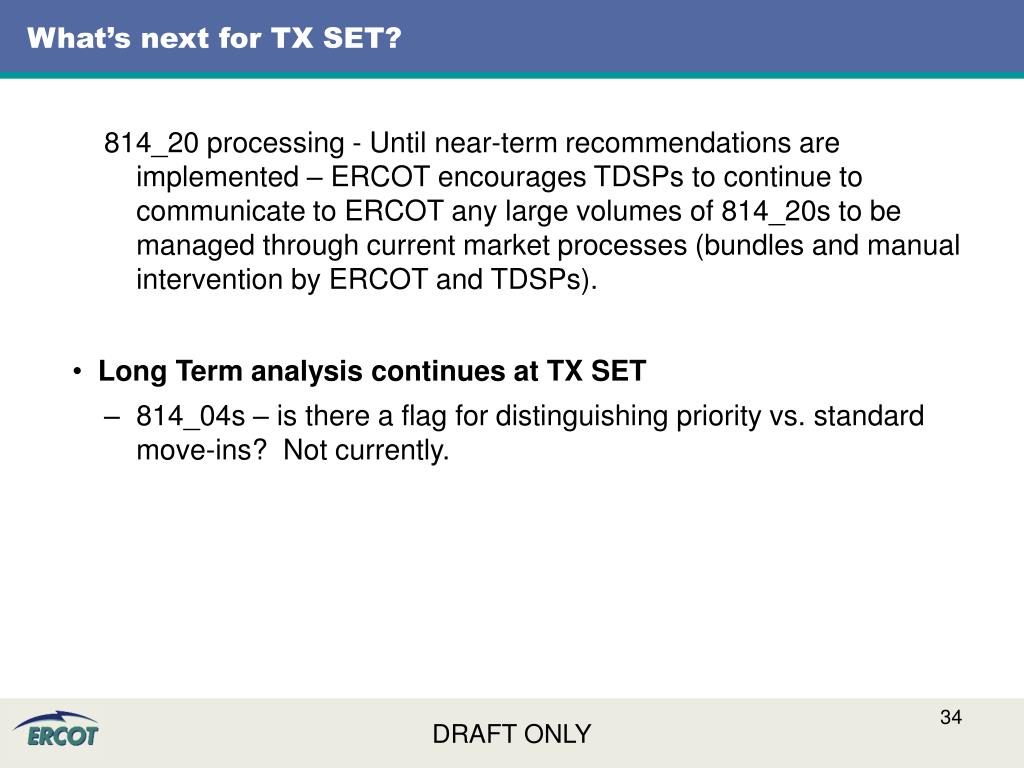
Task: Click the text 'move-ins?'
Action: click(x=201, y=450)
